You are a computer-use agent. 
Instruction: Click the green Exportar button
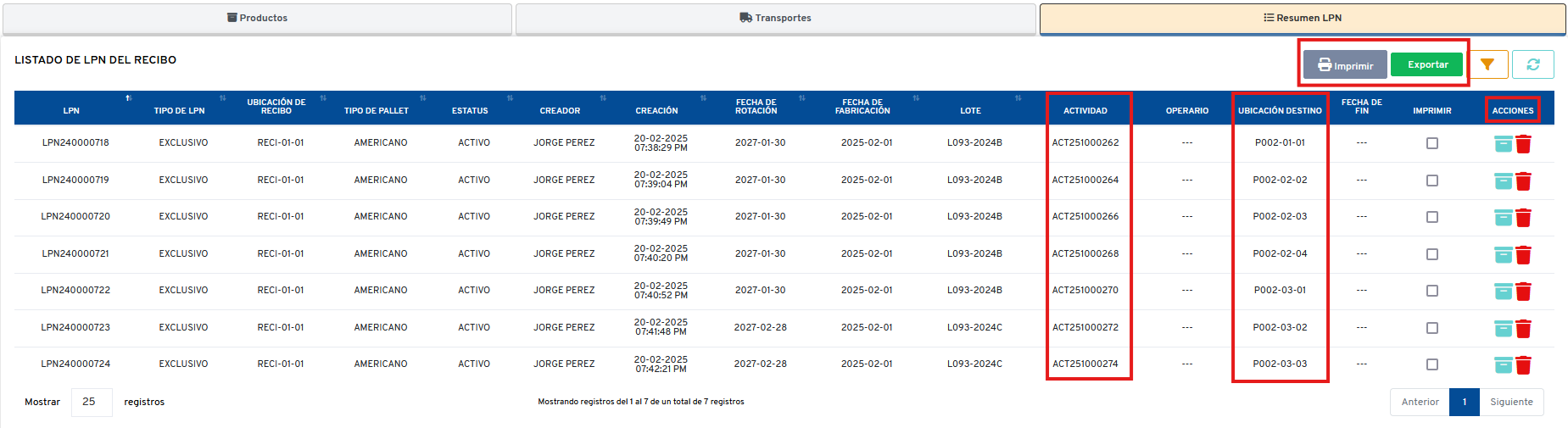pyautogui.click(x=1427, y=64)
